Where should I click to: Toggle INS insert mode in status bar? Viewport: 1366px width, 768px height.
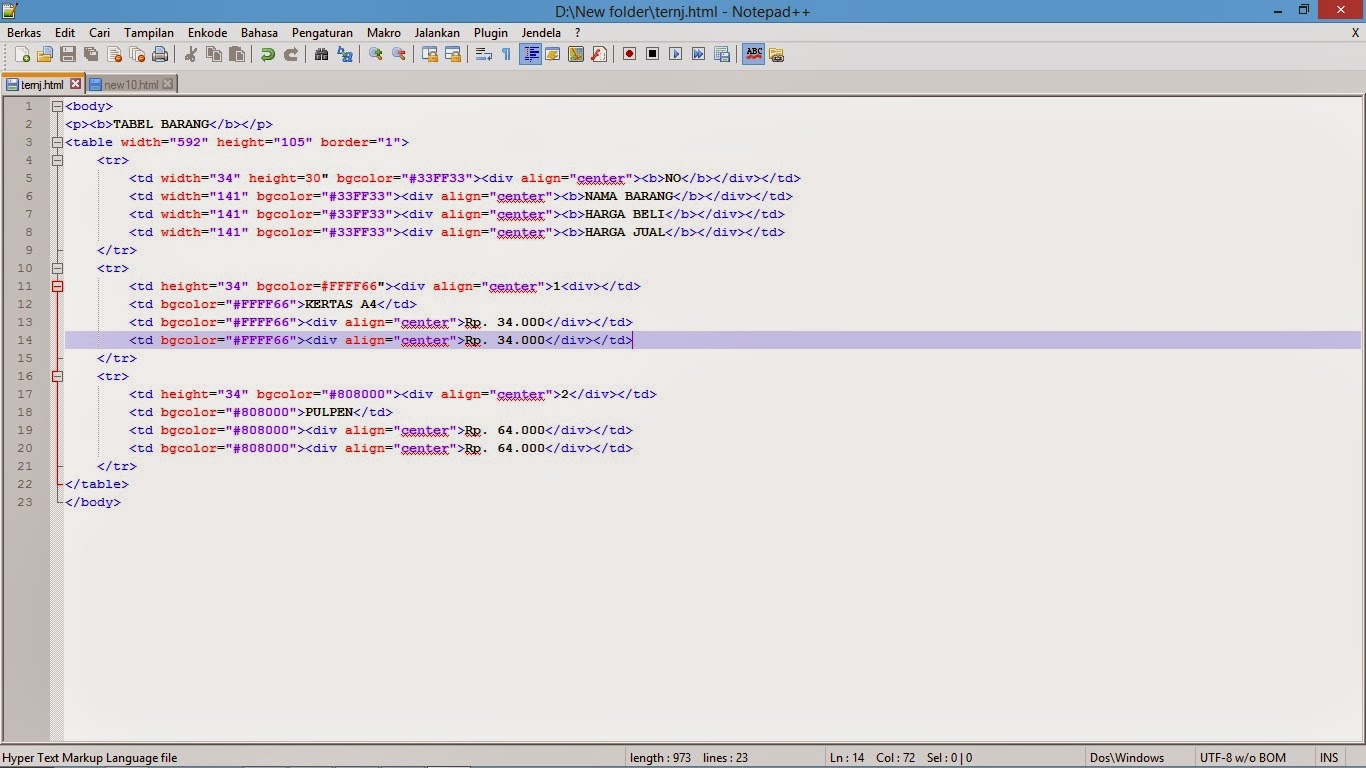[1329, 758]
